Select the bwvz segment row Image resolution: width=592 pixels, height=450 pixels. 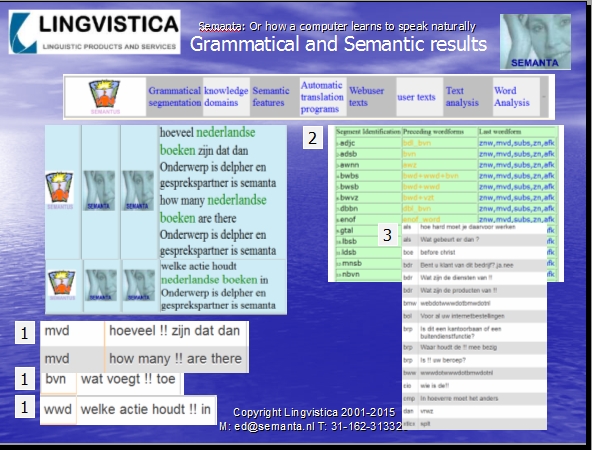(446, 198)
